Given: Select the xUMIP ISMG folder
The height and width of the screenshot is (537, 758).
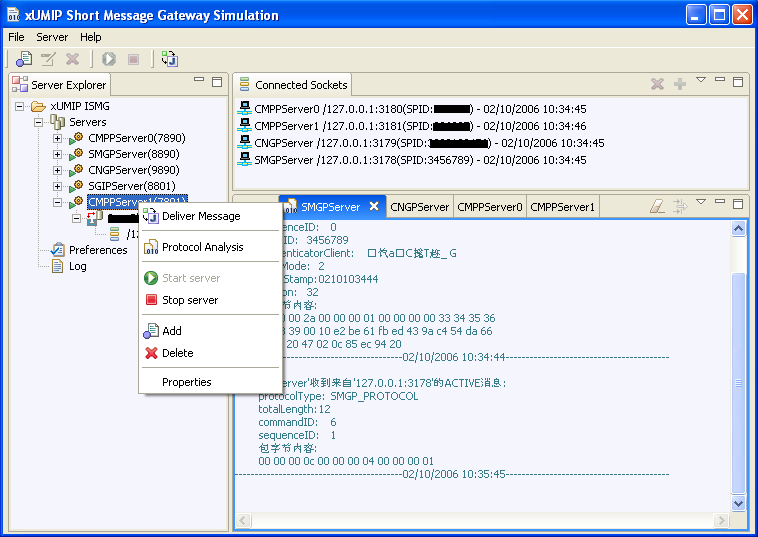Looking at the screenshot, I should (80, 106).
